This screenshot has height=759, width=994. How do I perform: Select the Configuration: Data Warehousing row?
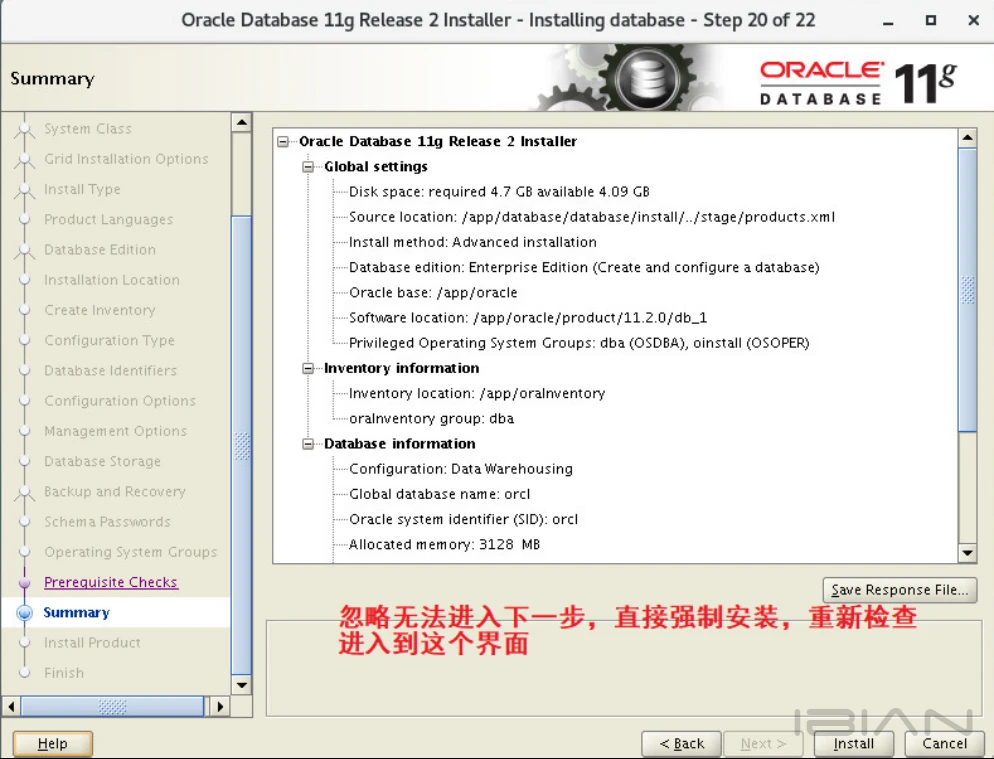coord(461,469)
